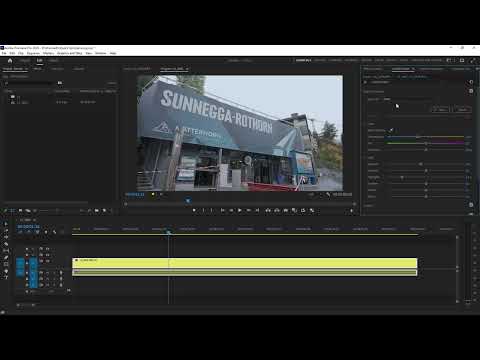Click the Program Monitor playhead marker
The height and width of the screenshot is (360, 480).
(x=188, y=200)
